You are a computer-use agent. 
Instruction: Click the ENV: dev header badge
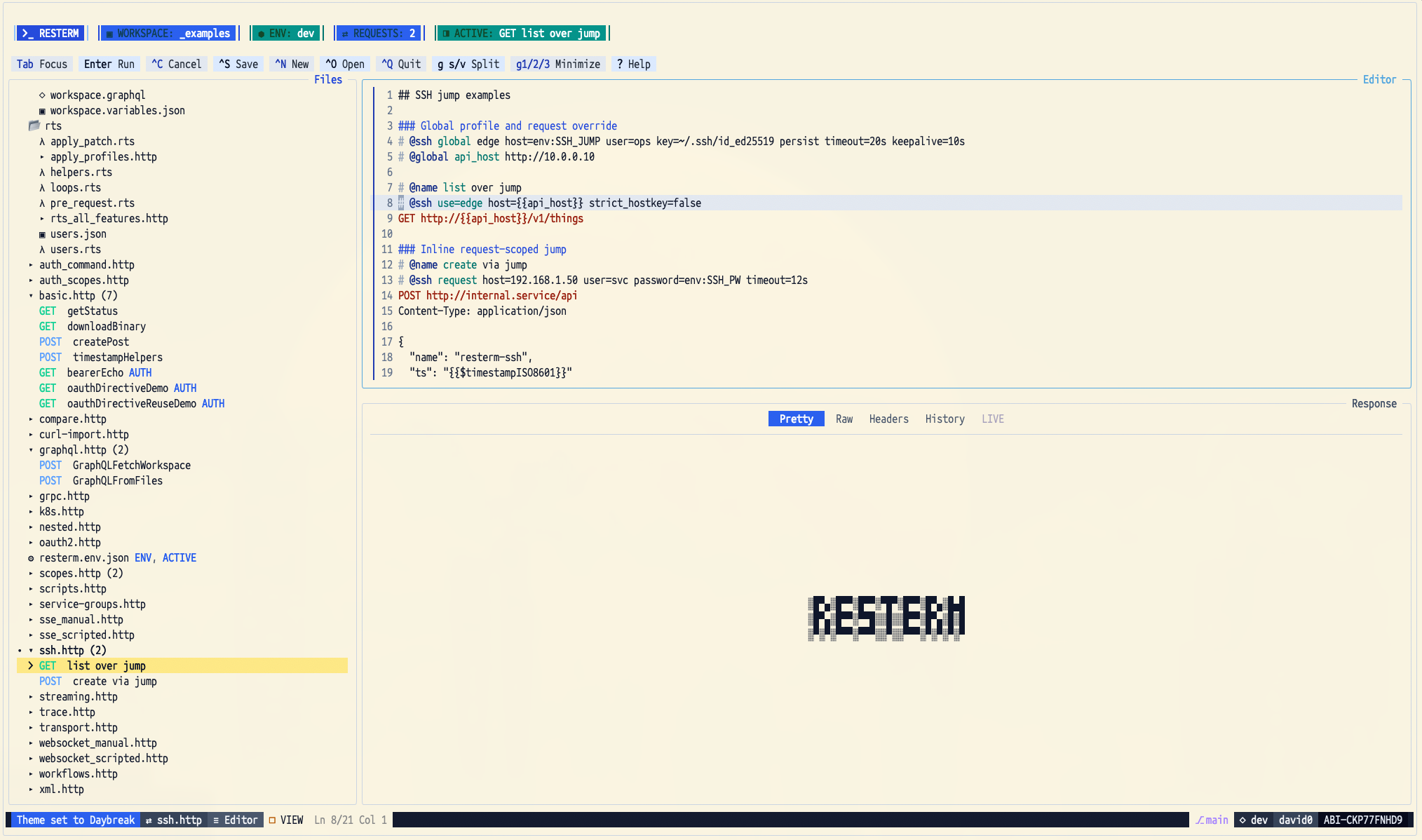[286, 33]
